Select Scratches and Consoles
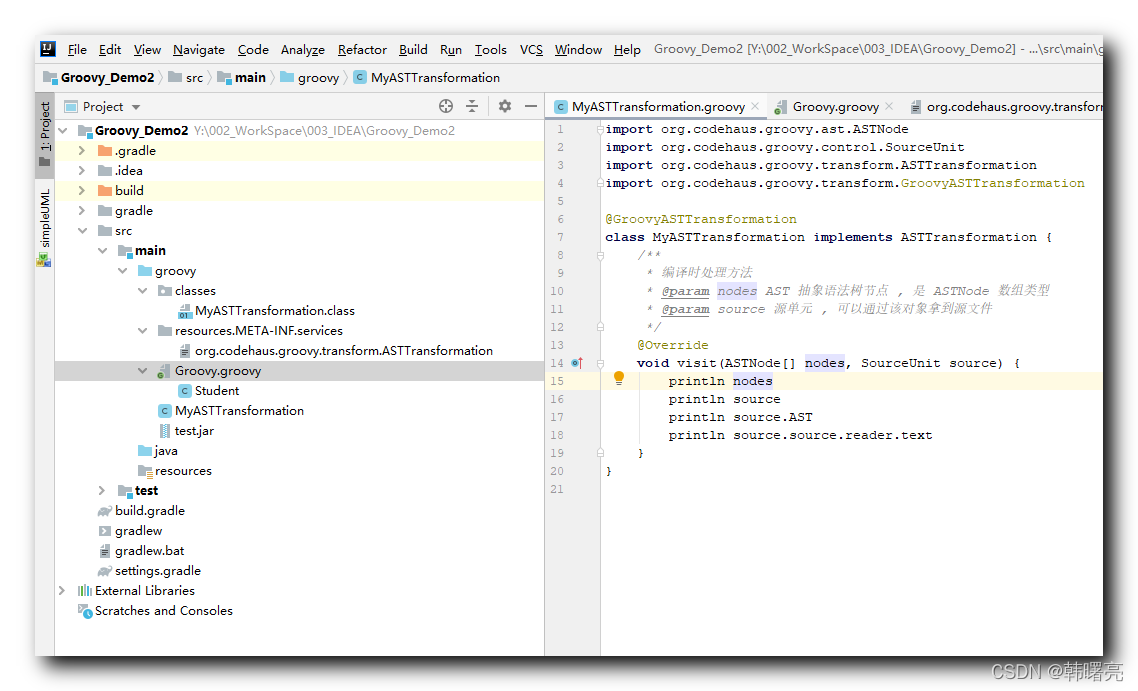 163,610
